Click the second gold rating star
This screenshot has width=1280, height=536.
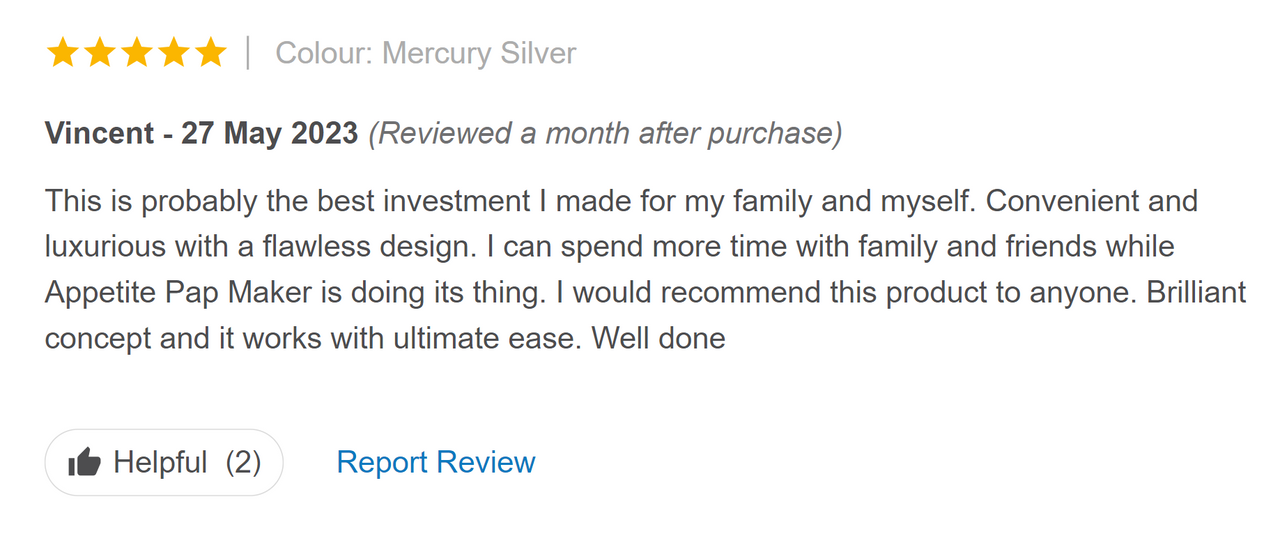99,53
